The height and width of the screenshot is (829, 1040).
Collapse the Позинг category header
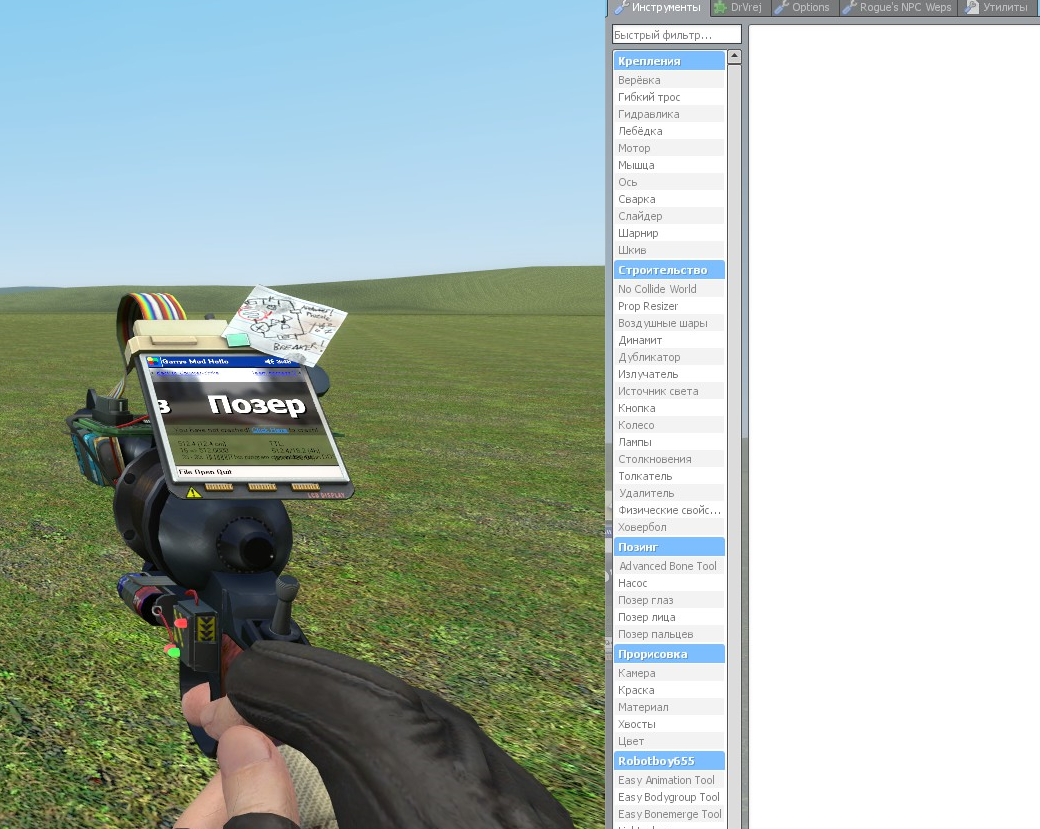pos(669,547)
